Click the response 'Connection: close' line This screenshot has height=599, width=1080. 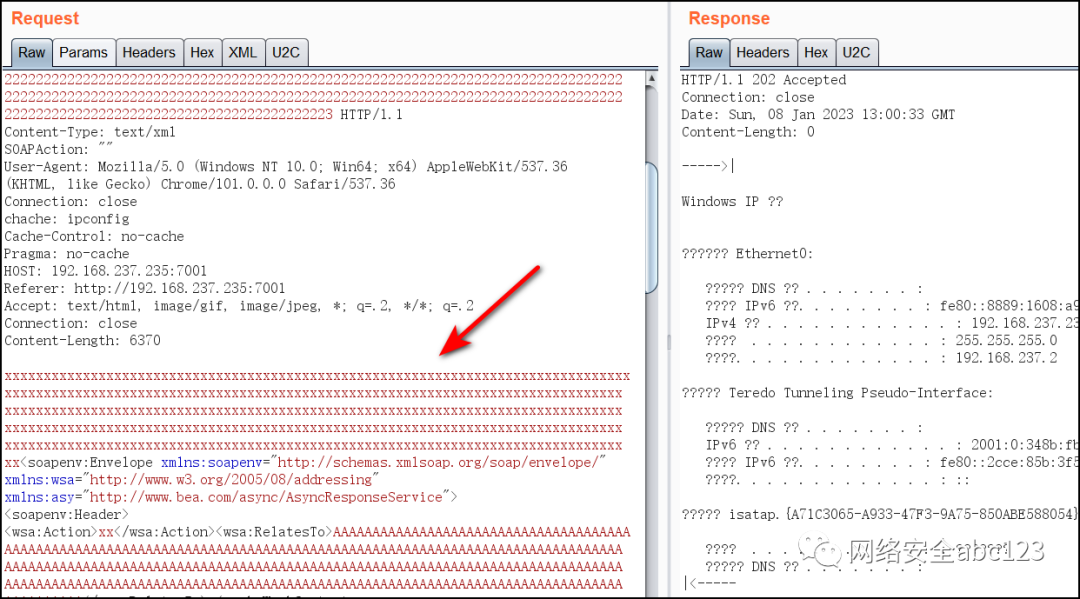pos(748,97)
